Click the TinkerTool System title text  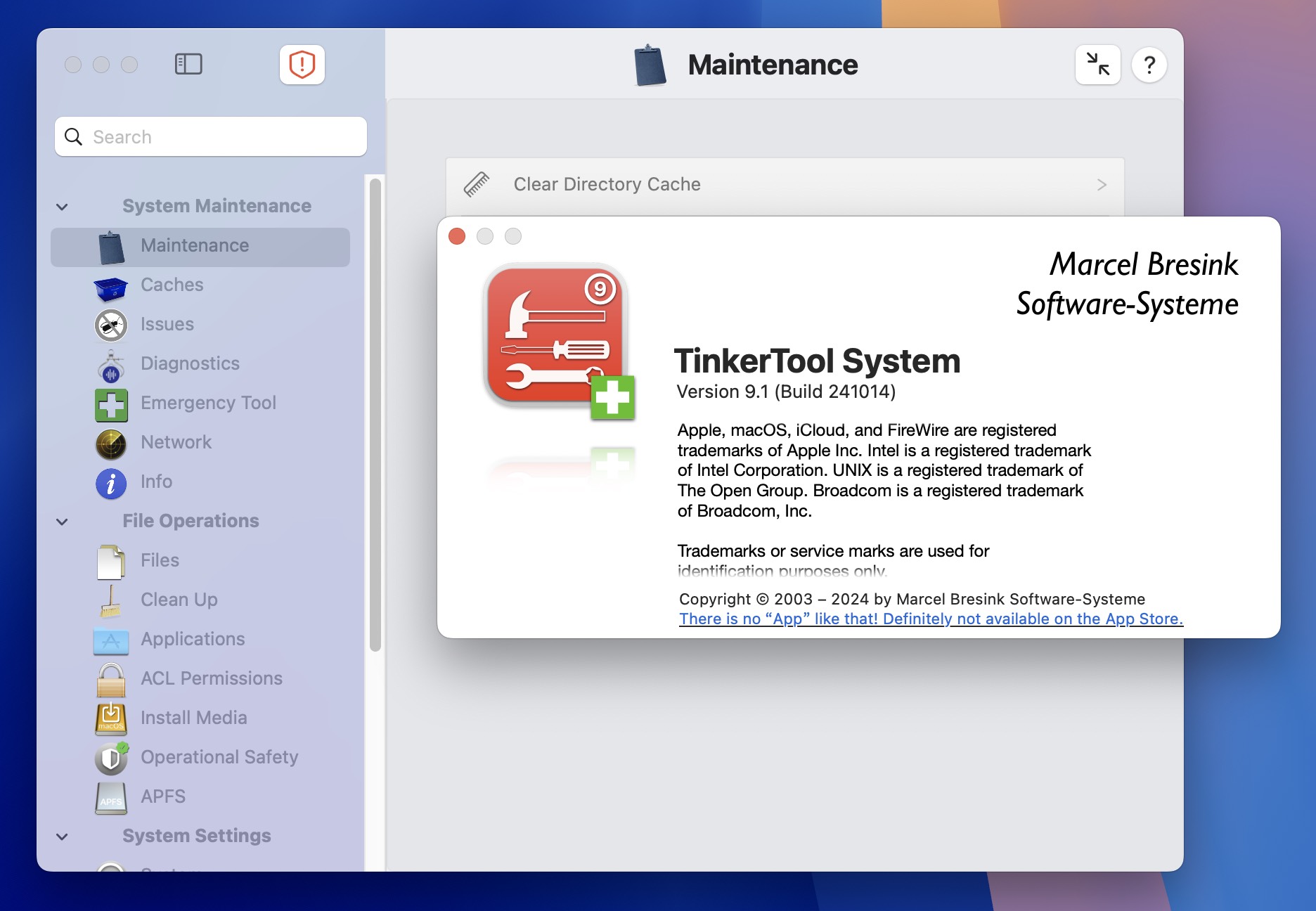817,361
